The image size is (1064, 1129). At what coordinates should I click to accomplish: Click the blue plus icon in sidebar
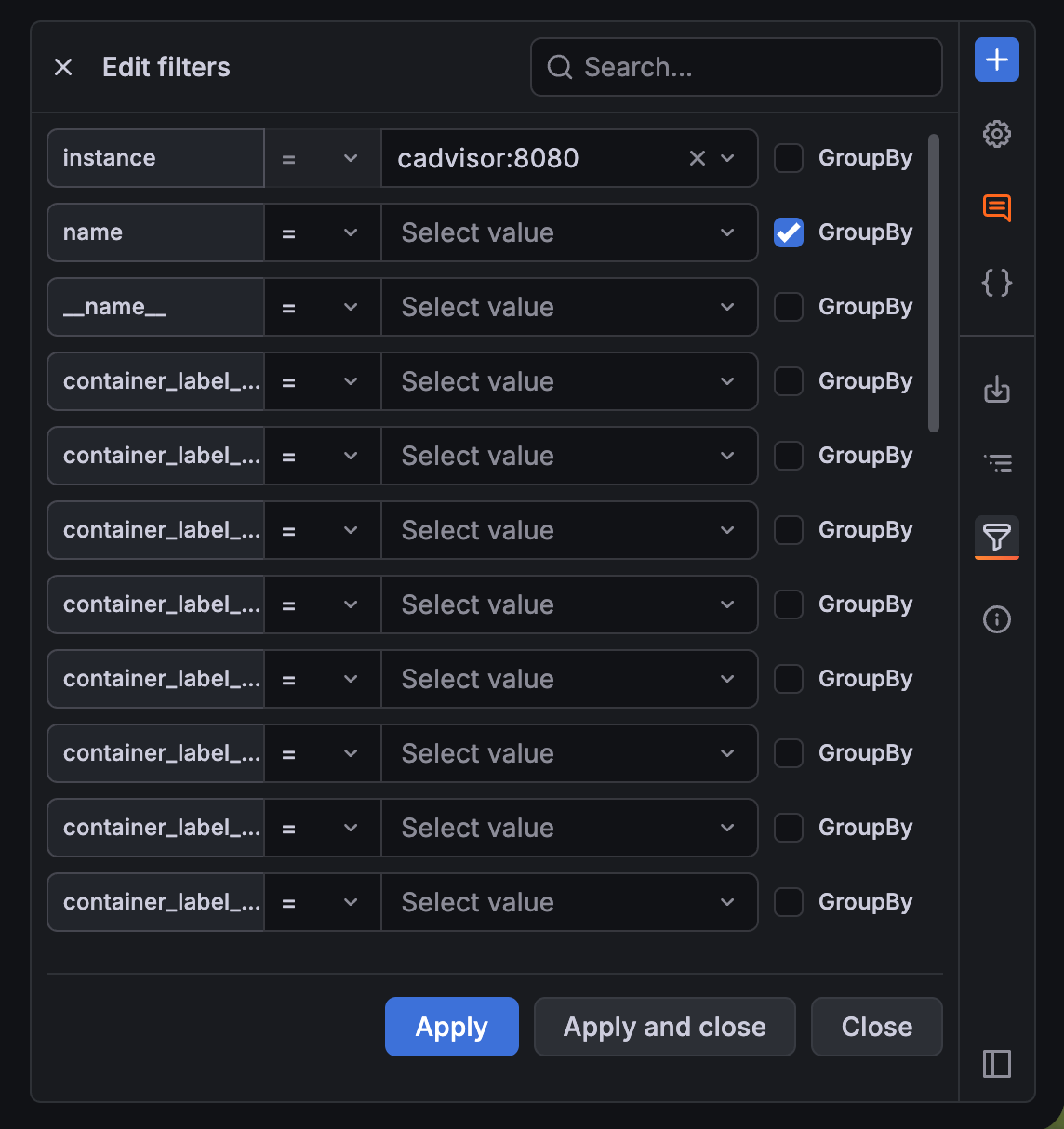click(996, 60)
